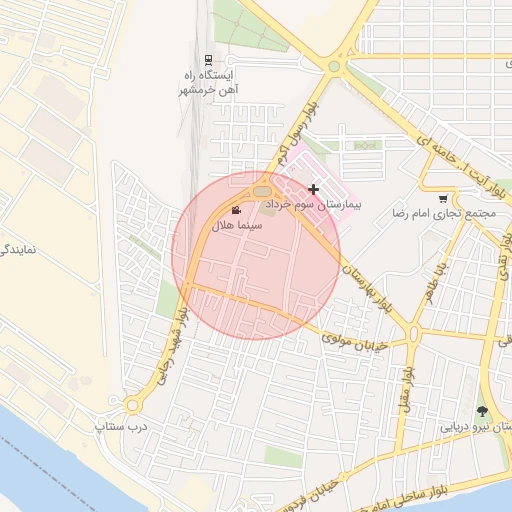This screenshot has height=512, width=512.
Task: Click the بلوار شهید رجایی street label
Action: click(172, 343)
